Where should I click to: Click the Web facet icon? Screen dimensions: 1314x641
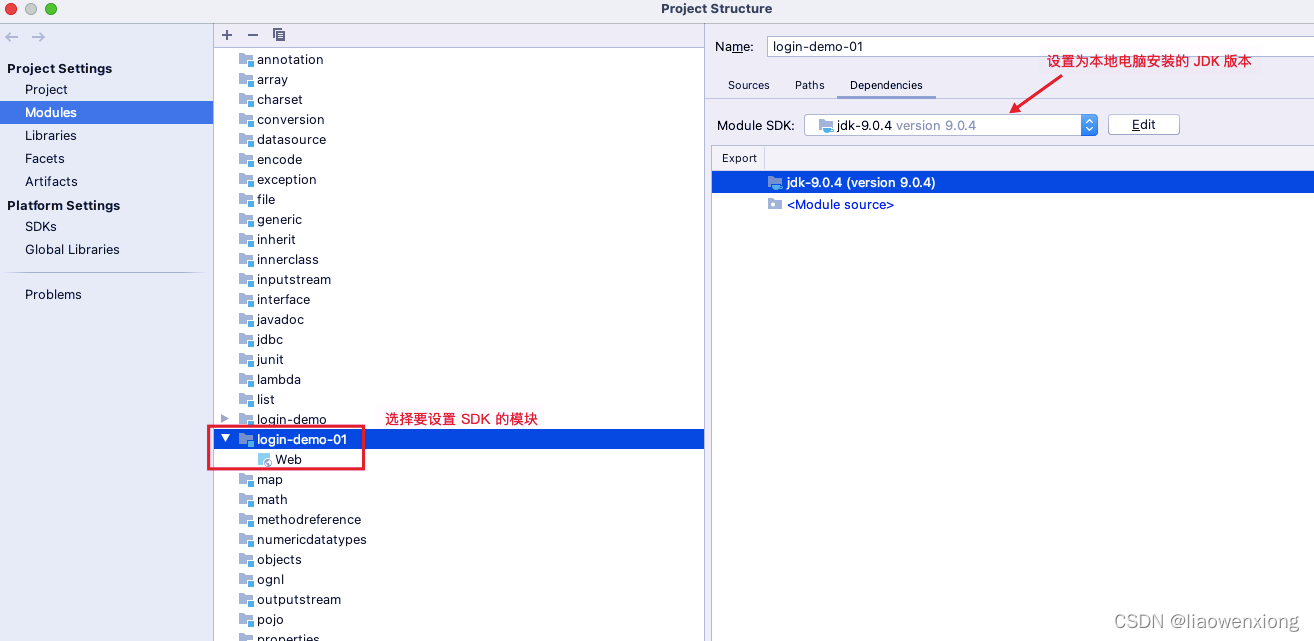click(265, 460)
